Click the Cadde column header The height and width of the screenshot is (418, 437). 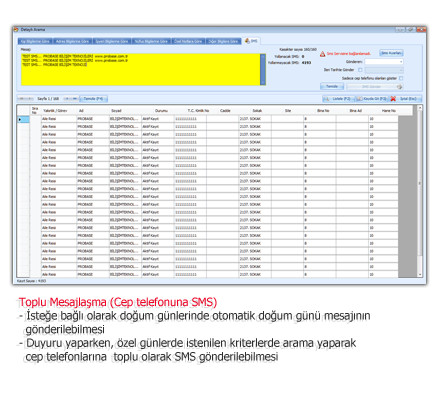click(x=225, y=111)
